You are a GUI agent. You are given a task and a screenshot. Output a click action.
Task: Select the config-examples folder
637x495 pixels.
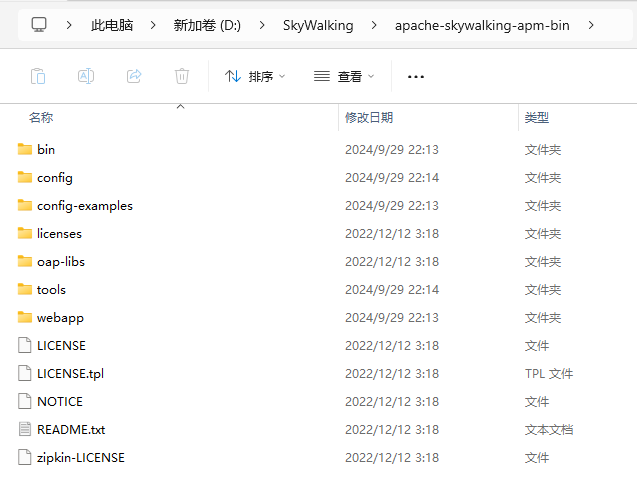coord(84,206)
